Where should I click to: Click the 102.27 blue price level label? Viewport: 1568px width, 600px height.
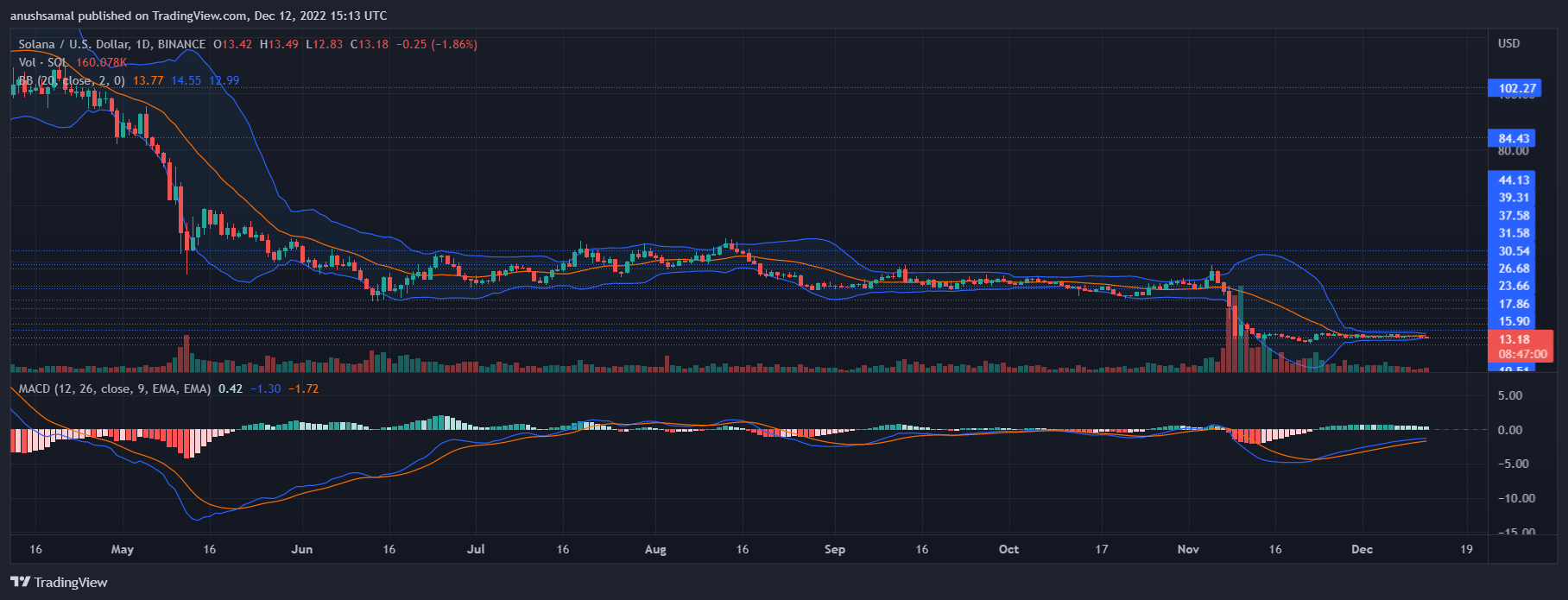pos(1517,88)
